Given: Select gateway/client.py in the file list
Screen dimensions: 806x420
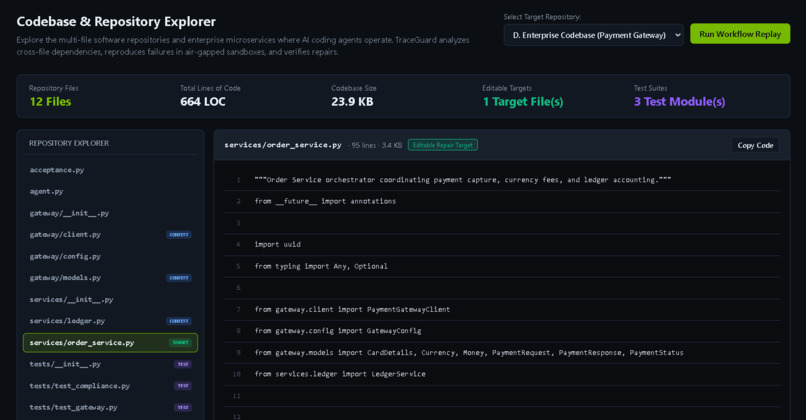Looking at the screenshot, I should click(x=110, y=234).
